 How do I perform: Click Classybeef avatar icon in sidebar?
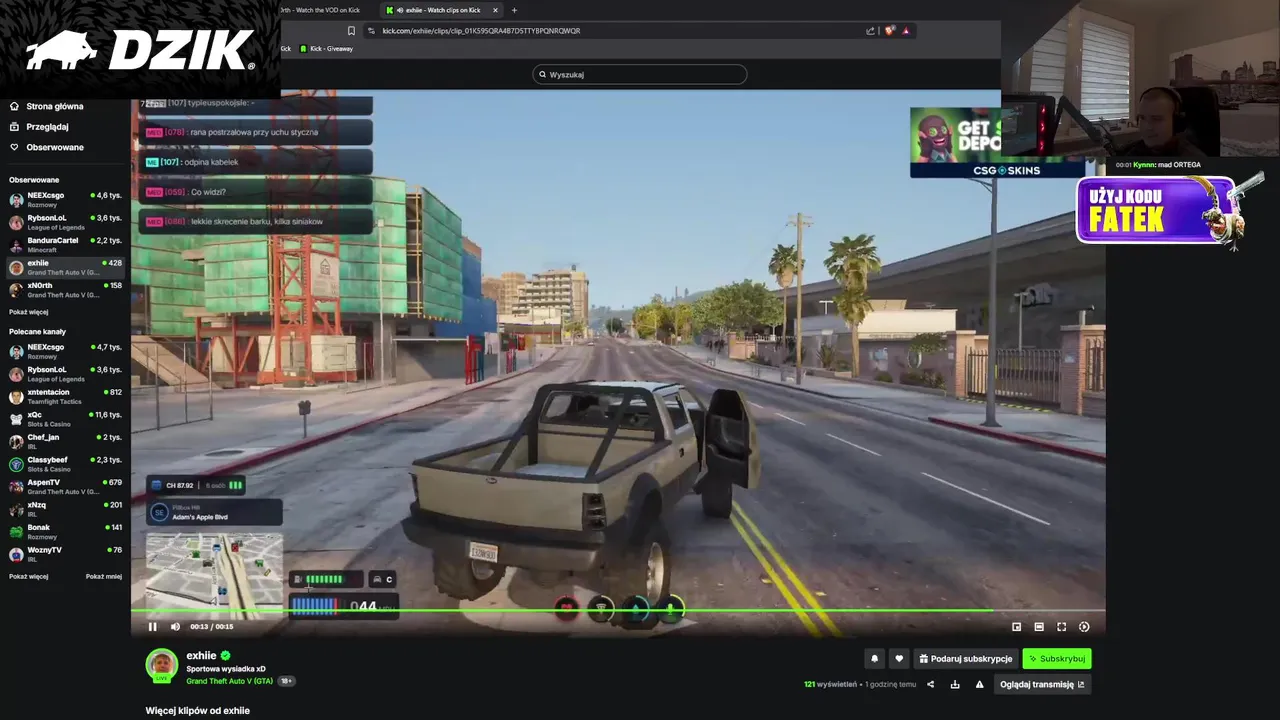tap(16, 464)
